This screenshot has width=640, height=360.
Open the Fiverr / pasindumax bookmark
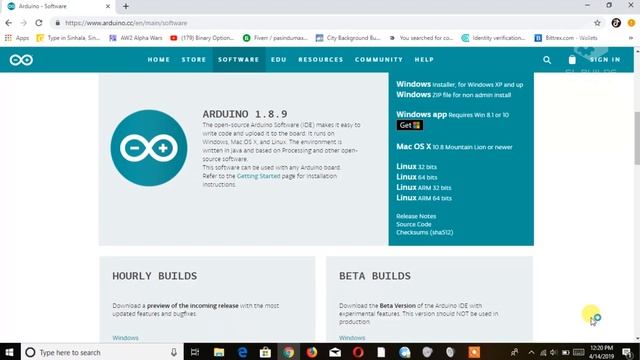click(x=275, y=38)
